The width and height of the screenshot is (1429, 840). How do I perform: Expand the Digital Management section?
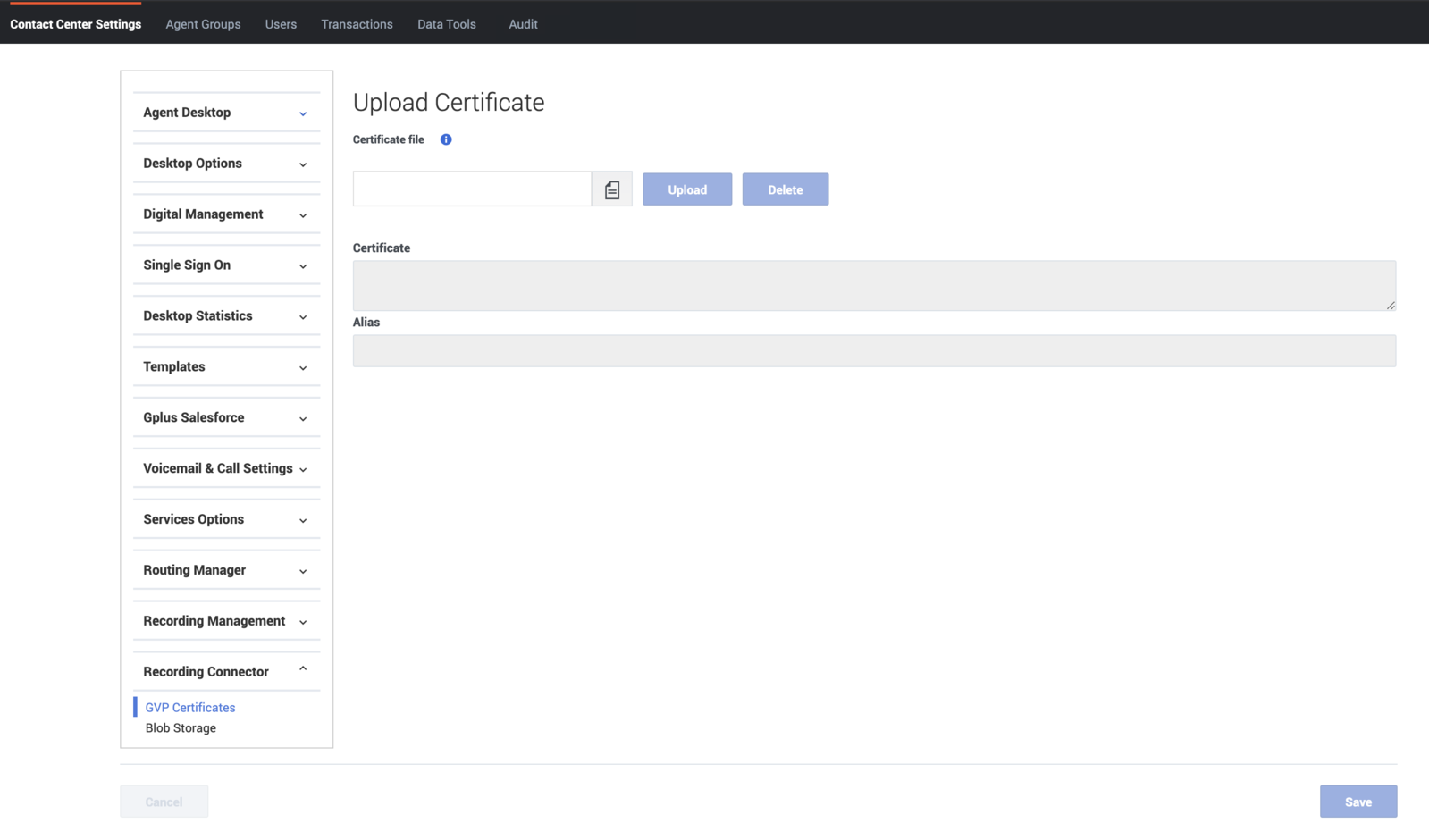click(226, 214)
